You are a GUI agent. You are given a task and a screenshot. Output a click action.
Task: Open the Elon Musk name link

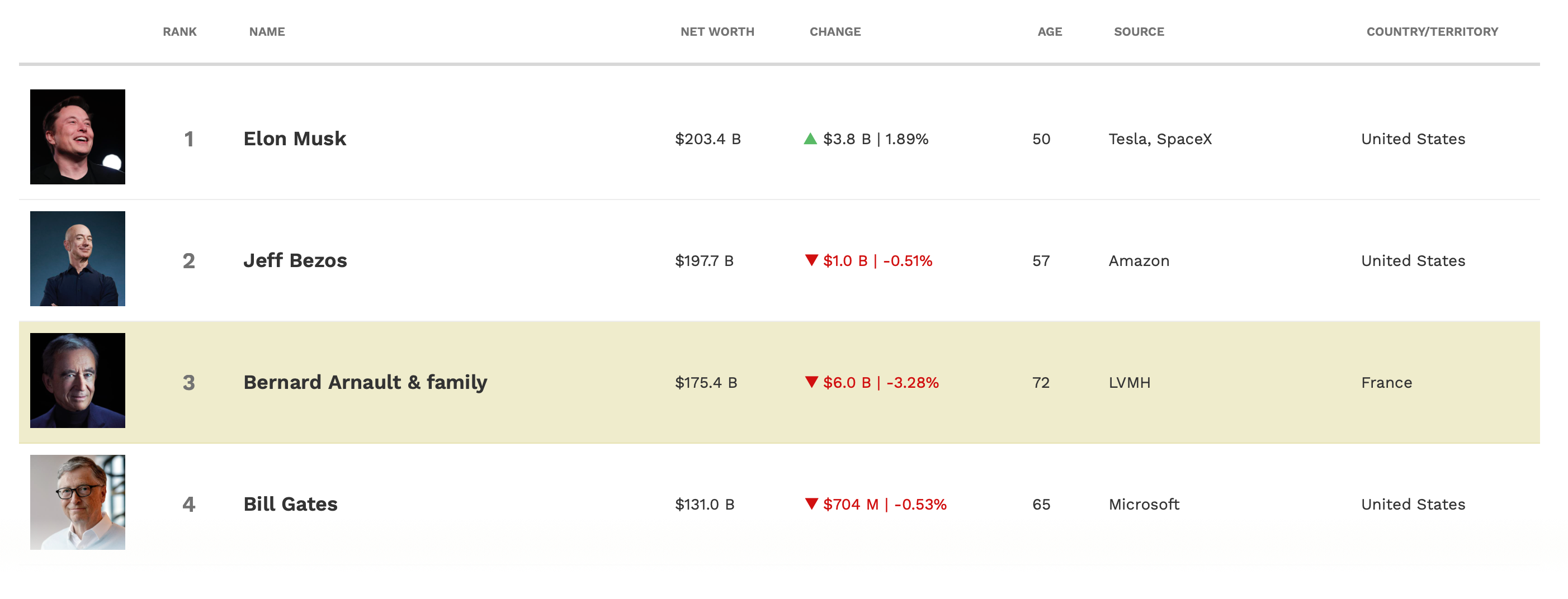point(295,139)
